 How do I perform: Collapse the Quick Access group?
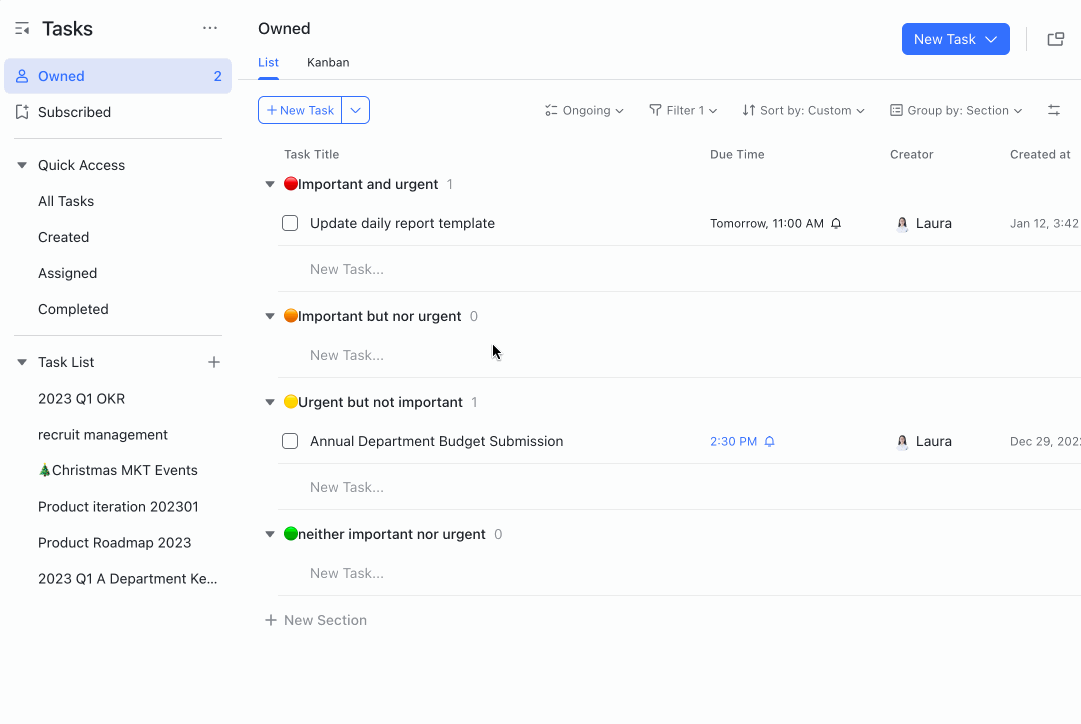22,165
